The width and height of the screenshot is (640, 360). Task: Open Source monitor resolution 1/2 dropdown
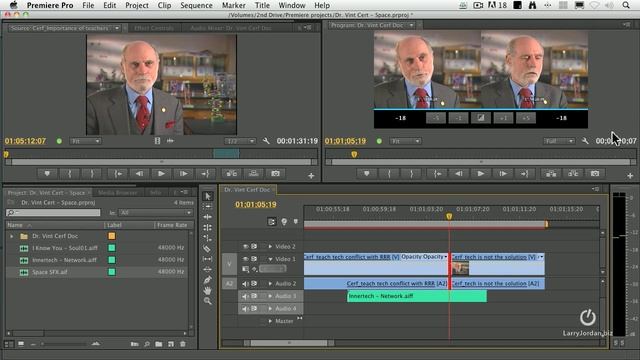coord(240,141)
